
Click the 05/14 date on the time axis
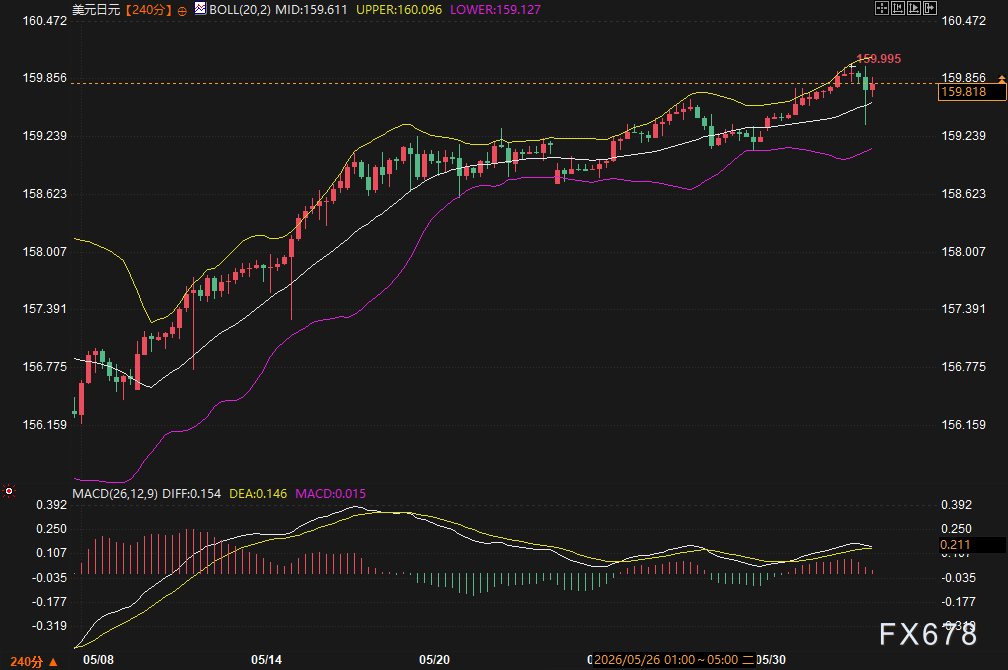(x=266, y=660)
